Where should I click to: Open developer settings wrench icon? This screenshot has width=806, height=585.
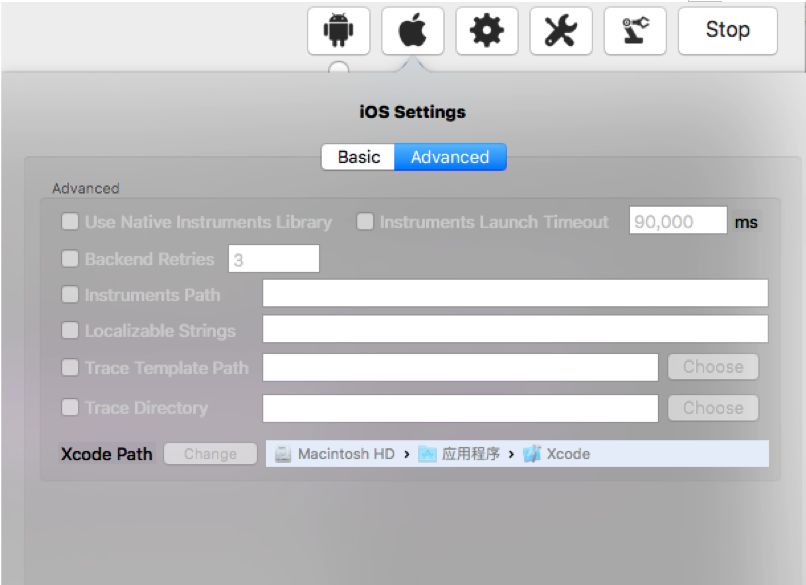pyautogui.click(x=561, y=31)
